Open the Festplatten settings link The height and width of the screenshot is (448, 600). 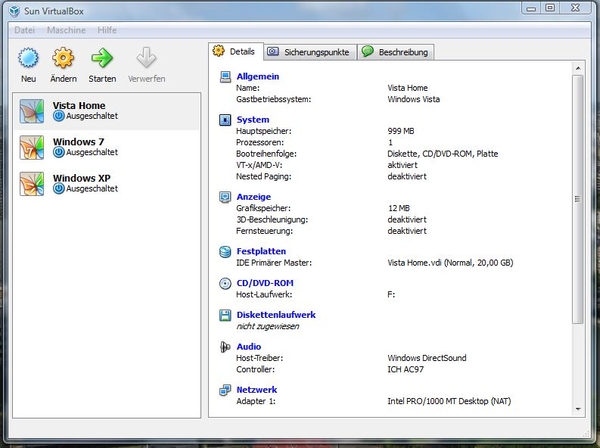click(x=261, y=251)
